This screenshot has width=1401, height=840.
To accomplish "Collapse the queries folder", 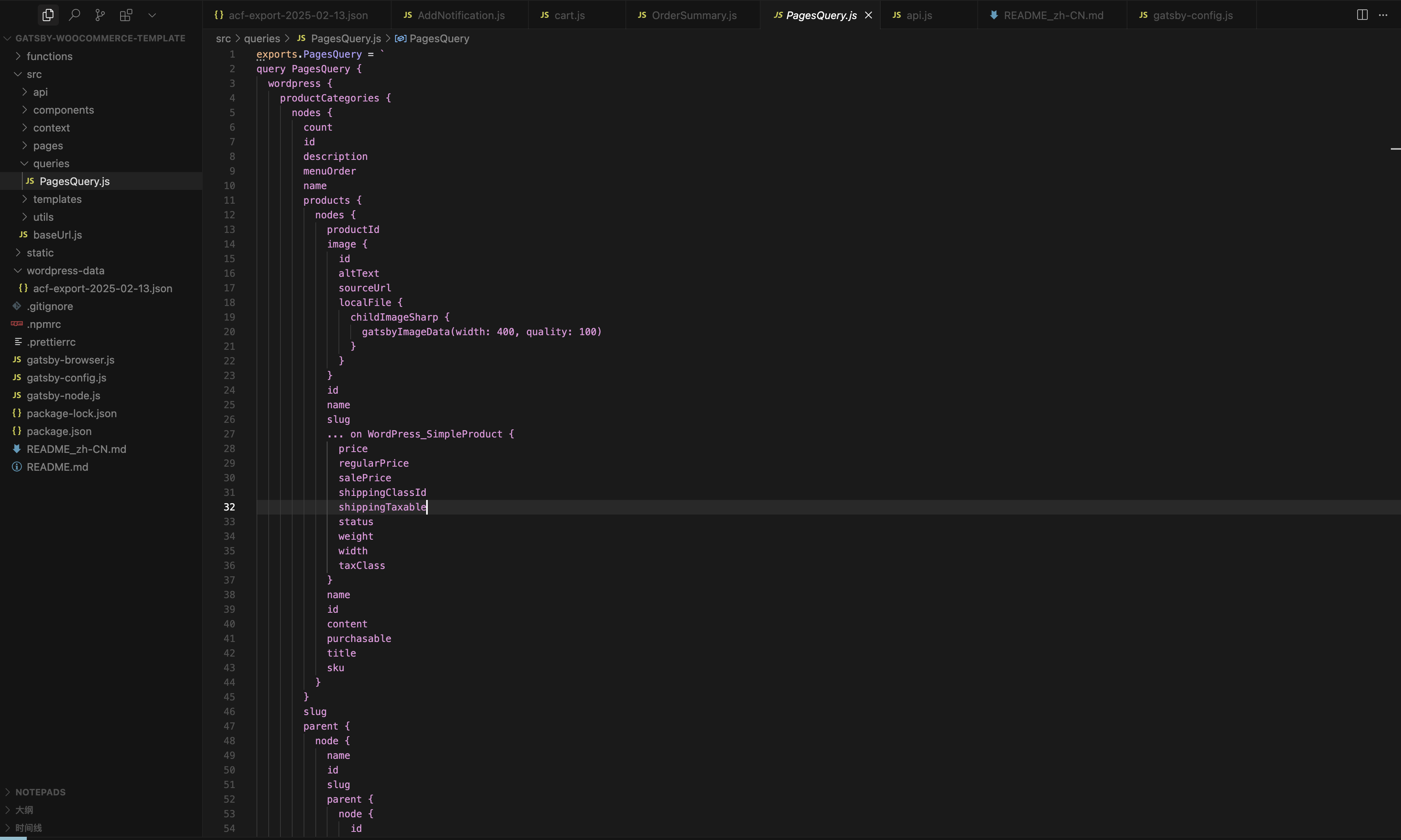I will (x=51, y=163).
